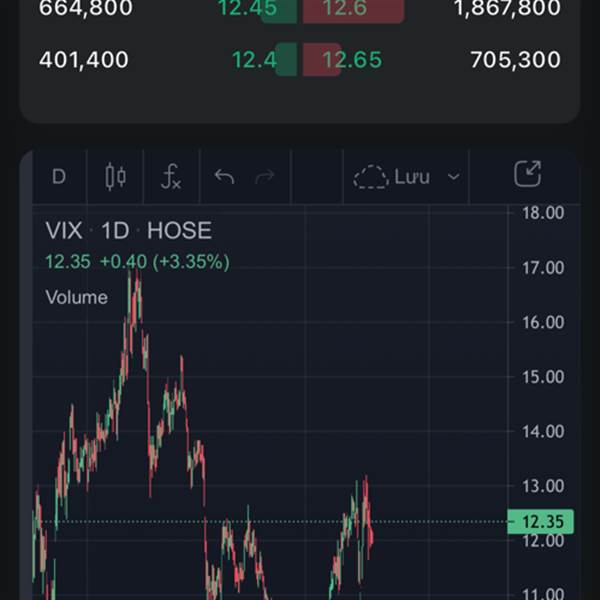Click the 12.00 price axis label
This screenshot has height=600, width=600.
(x=543, y=541)
